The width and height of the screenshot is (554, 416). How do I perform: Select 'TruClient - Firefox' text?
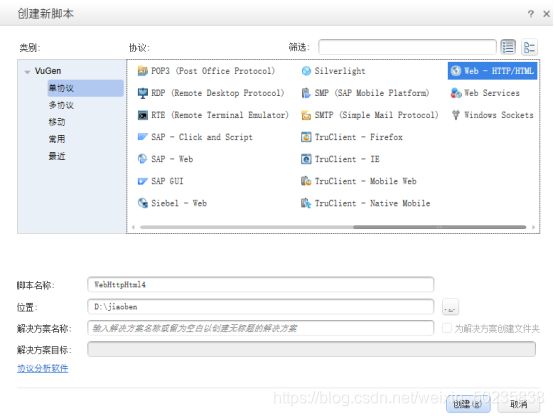coord(359,137)
